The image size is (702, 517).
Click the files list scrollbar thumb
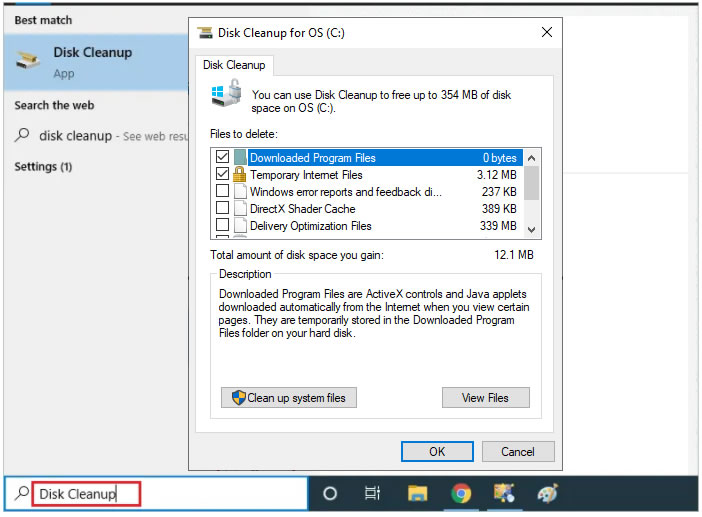(531, 183)
